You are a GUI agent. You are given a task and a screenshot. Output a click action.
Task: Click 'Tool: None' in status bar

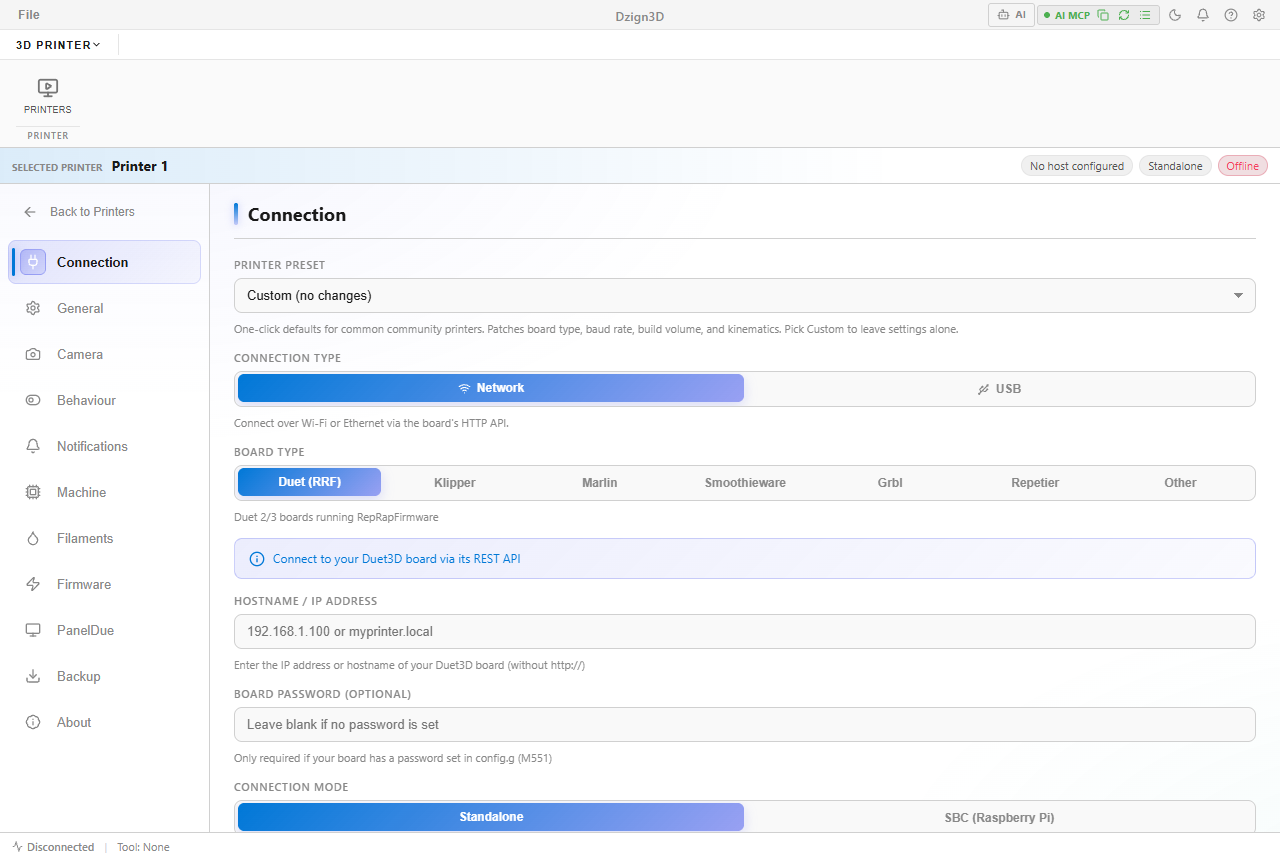[x=143, y=847]
